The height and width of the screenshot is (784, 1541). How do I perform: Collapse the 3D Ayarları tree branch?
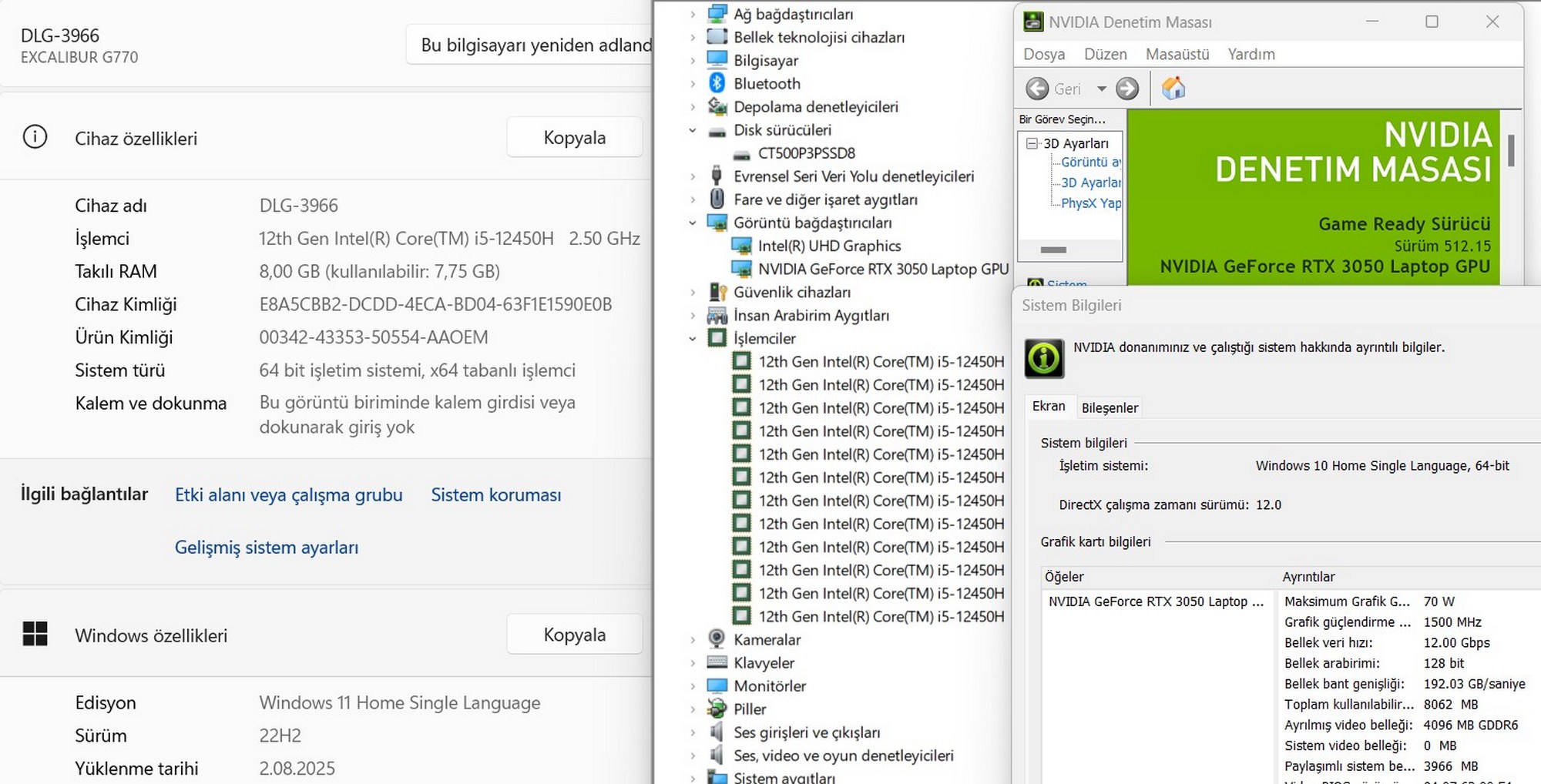point(1032,143)
